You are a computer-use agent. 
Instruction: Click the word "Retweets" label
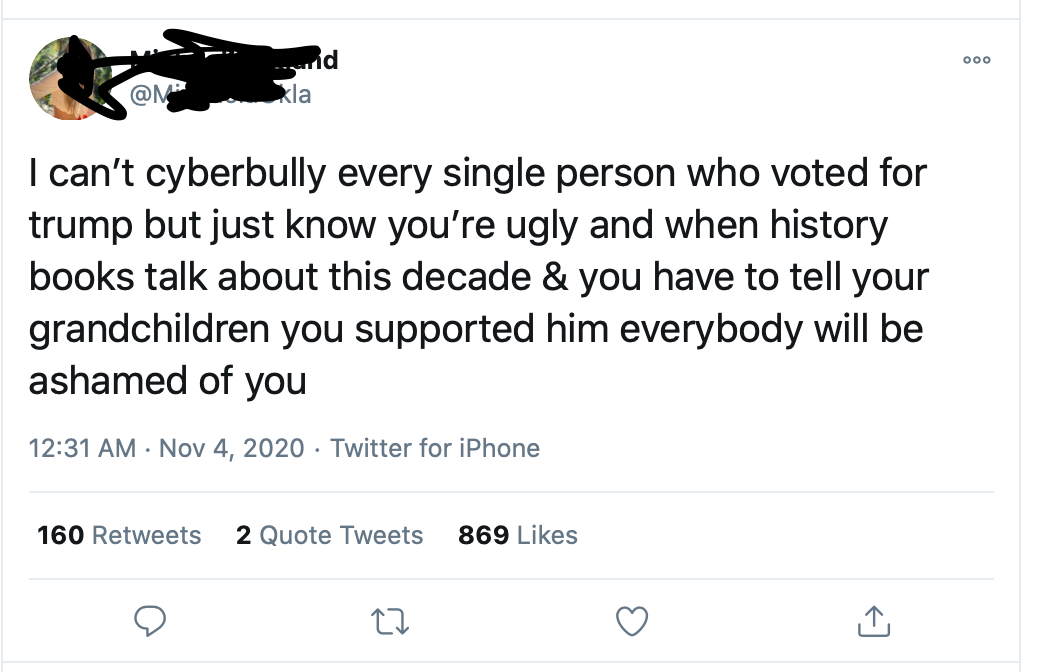(146, 535)
